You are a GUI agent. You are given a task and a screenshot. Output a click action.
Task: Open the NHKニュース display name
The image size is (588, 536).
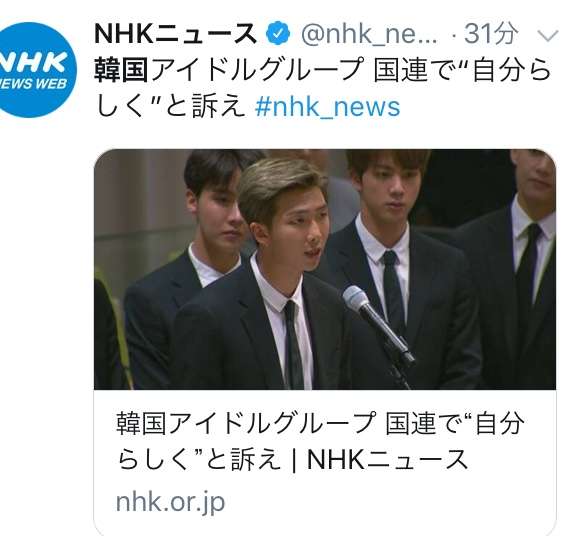176,34
